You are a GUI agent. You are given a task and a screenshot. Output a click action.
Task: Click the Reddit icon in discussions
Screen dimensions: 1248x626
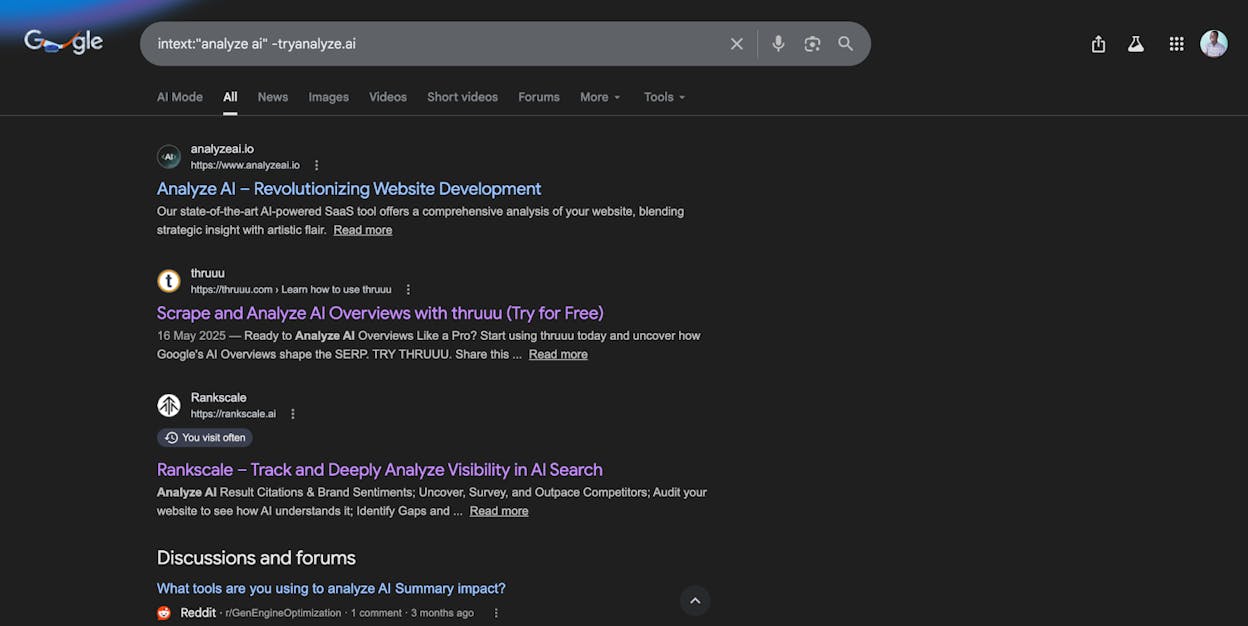coord(164,613)
